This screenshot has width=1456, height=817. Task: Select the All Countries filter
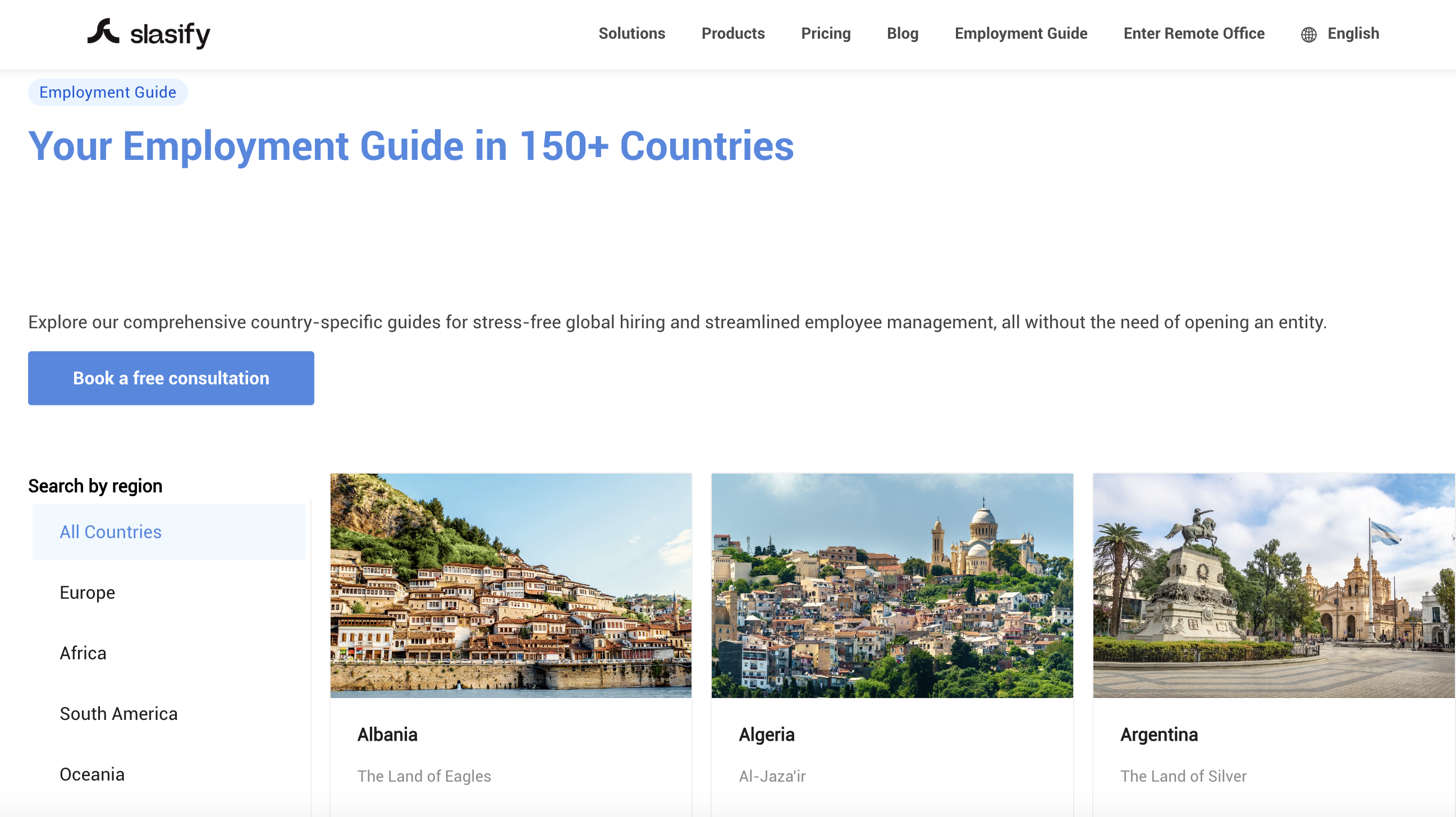pos(109,532)
